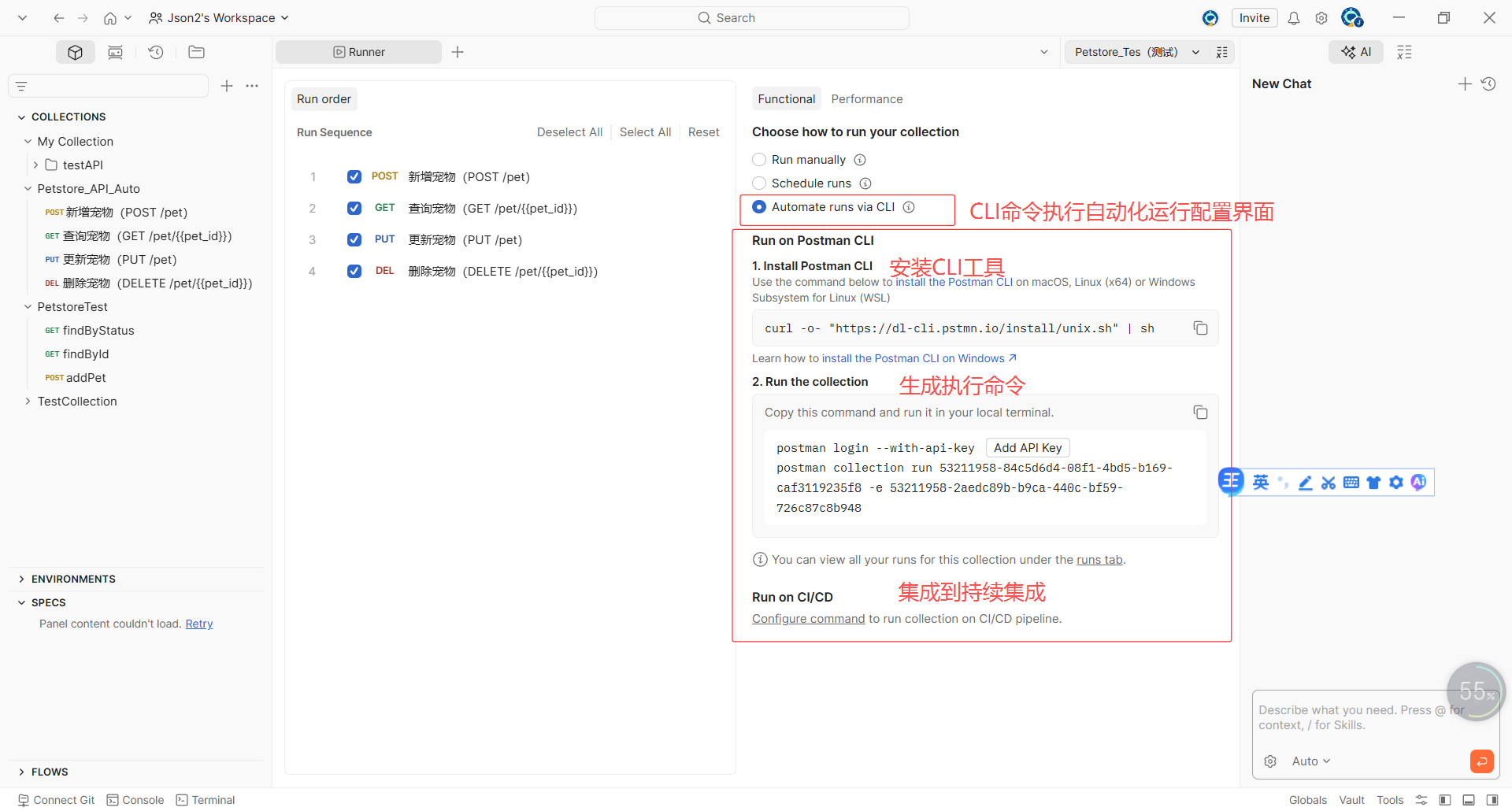Open the Collections sidebar icon
The height and width of the screenshot is (811, 1512).
tap(76, 52)
